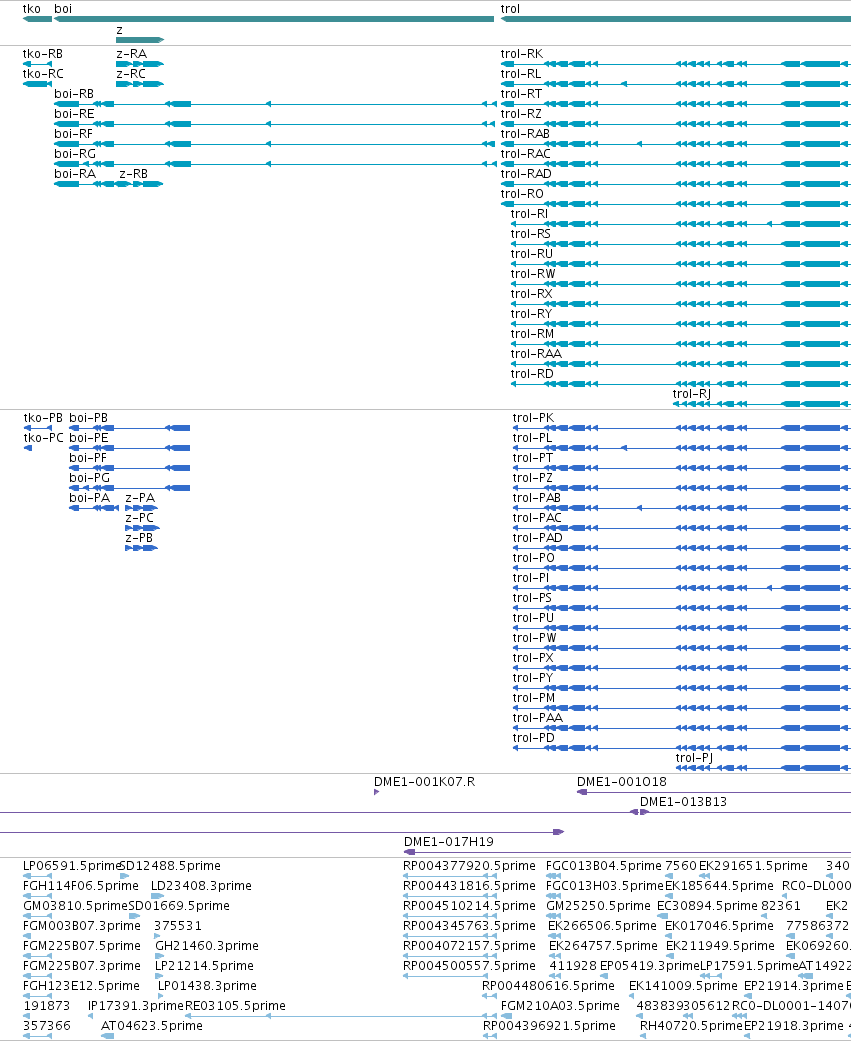Click the z-RA transcript label

131,54
